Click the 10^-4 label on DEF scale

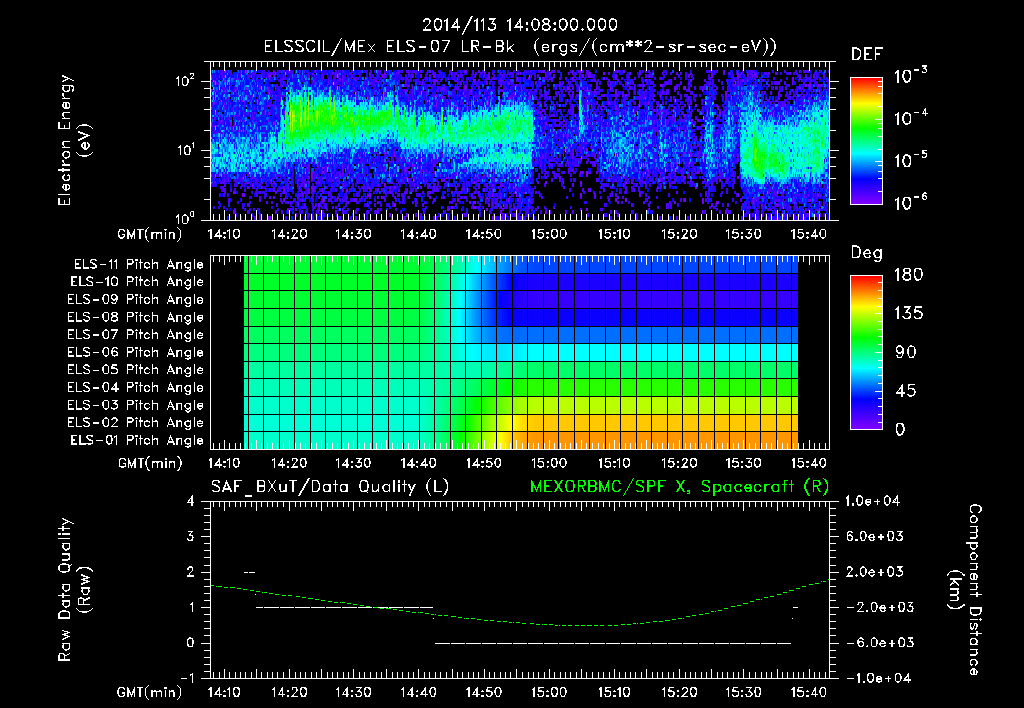[910, 118]
